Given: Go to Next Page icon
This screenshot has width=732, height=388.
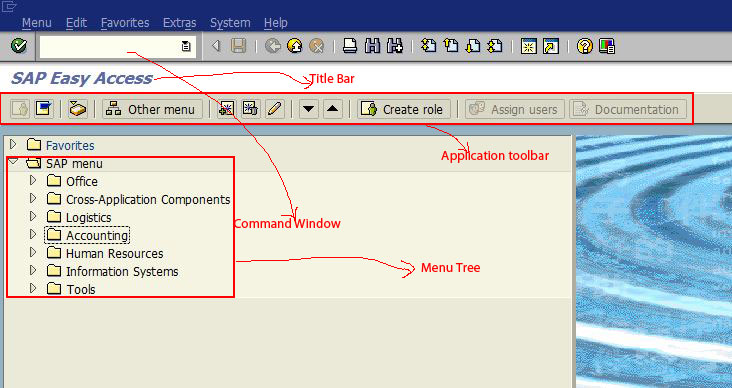Looking at the screenshot, I should [472, 46].
